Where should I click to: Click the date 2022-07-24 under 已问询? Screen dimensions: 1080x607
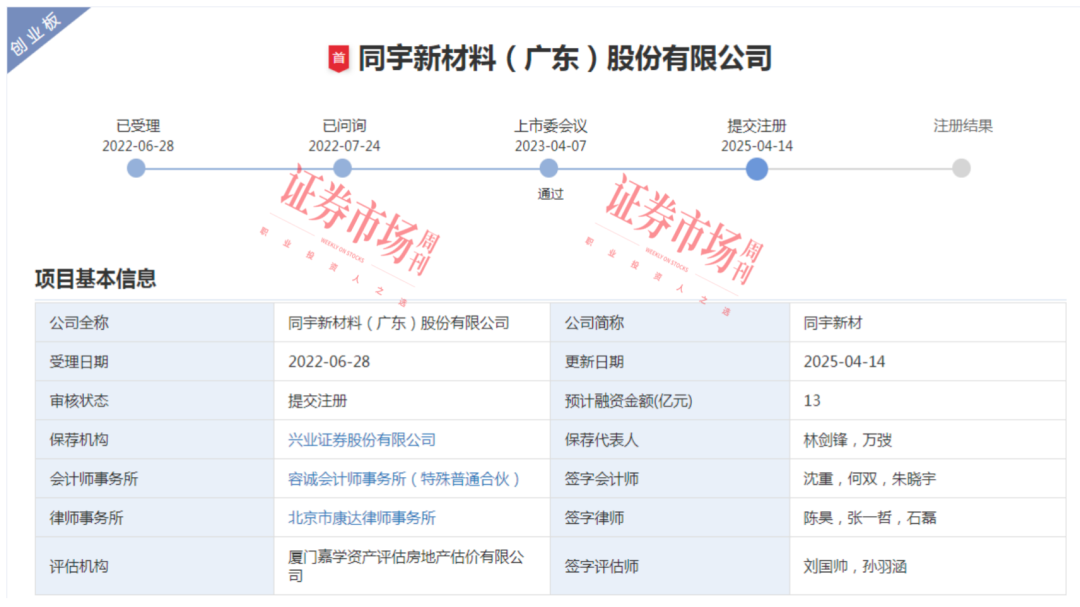pos(344,146)
